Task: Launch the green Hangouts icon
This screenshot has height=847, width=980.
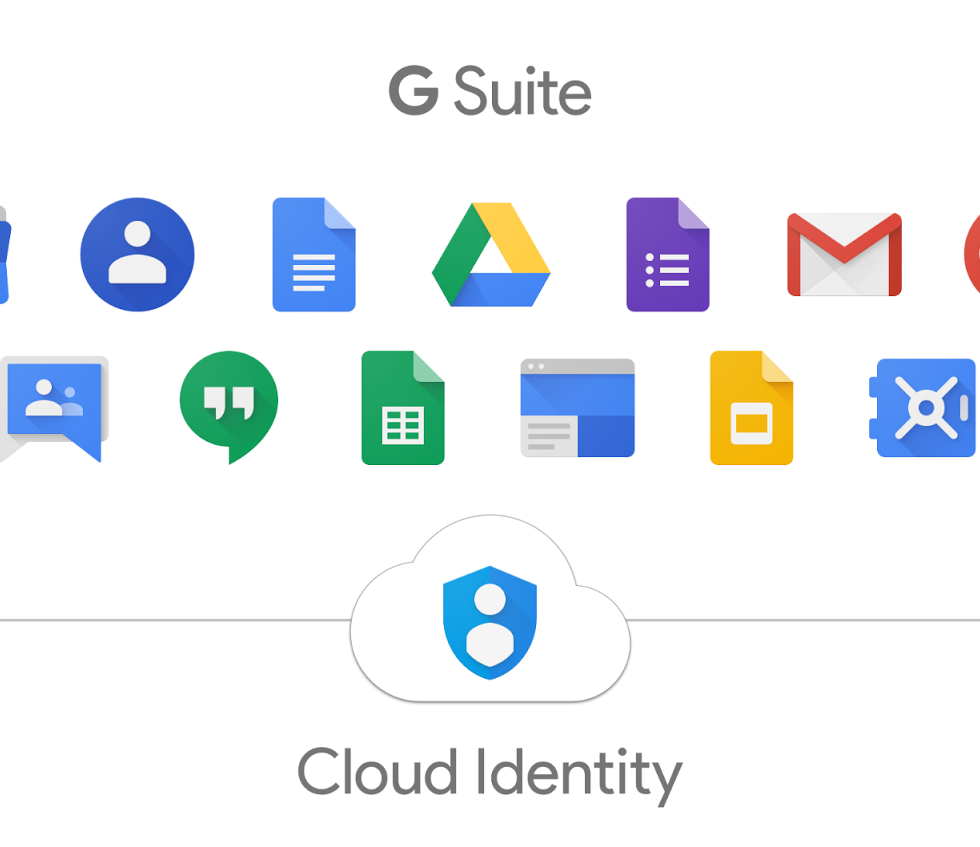Action: point(229,408)
